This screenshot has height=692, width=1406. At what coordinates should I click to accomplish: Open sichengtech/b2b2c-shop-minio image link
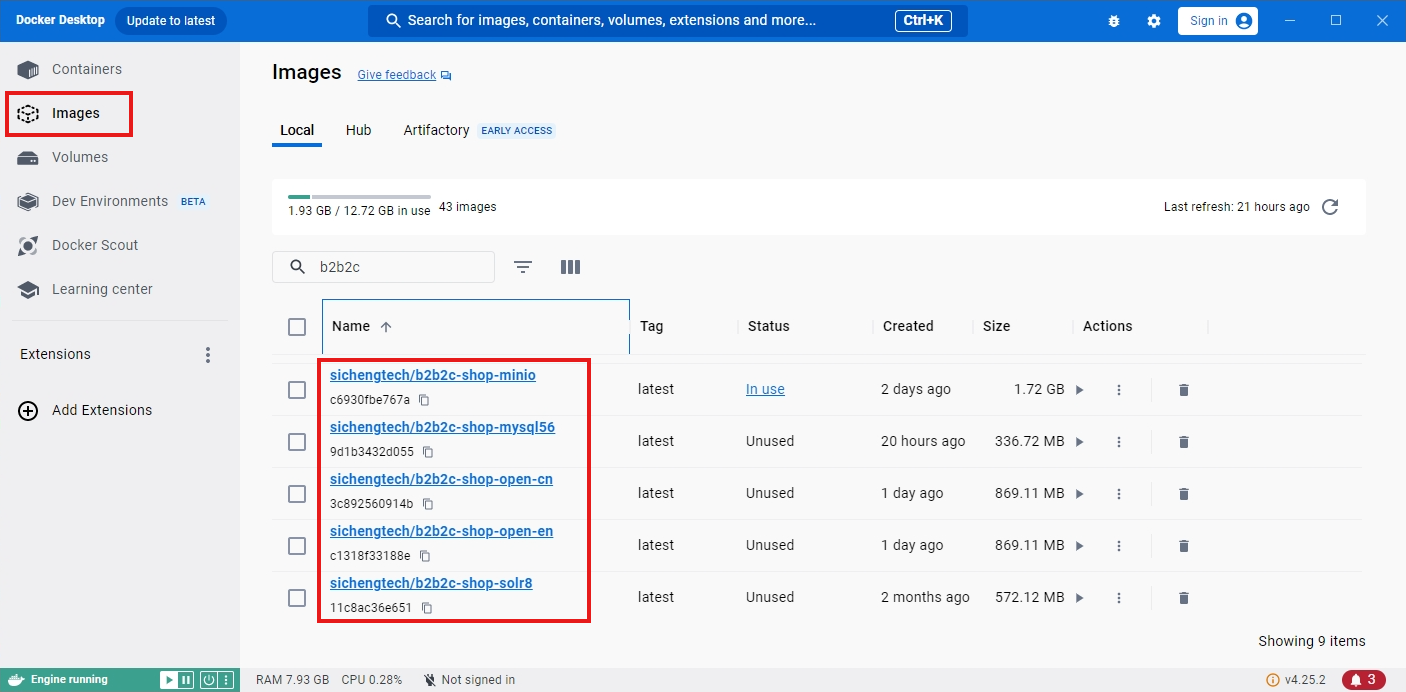point(433,376)
